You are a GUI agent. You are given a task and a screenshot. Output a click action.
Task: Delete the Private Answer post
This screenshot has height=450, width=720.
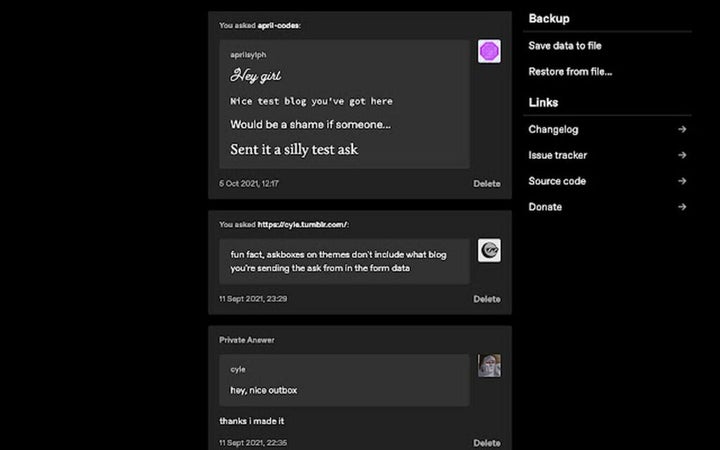pyautogui.click(x=486, y=442)
